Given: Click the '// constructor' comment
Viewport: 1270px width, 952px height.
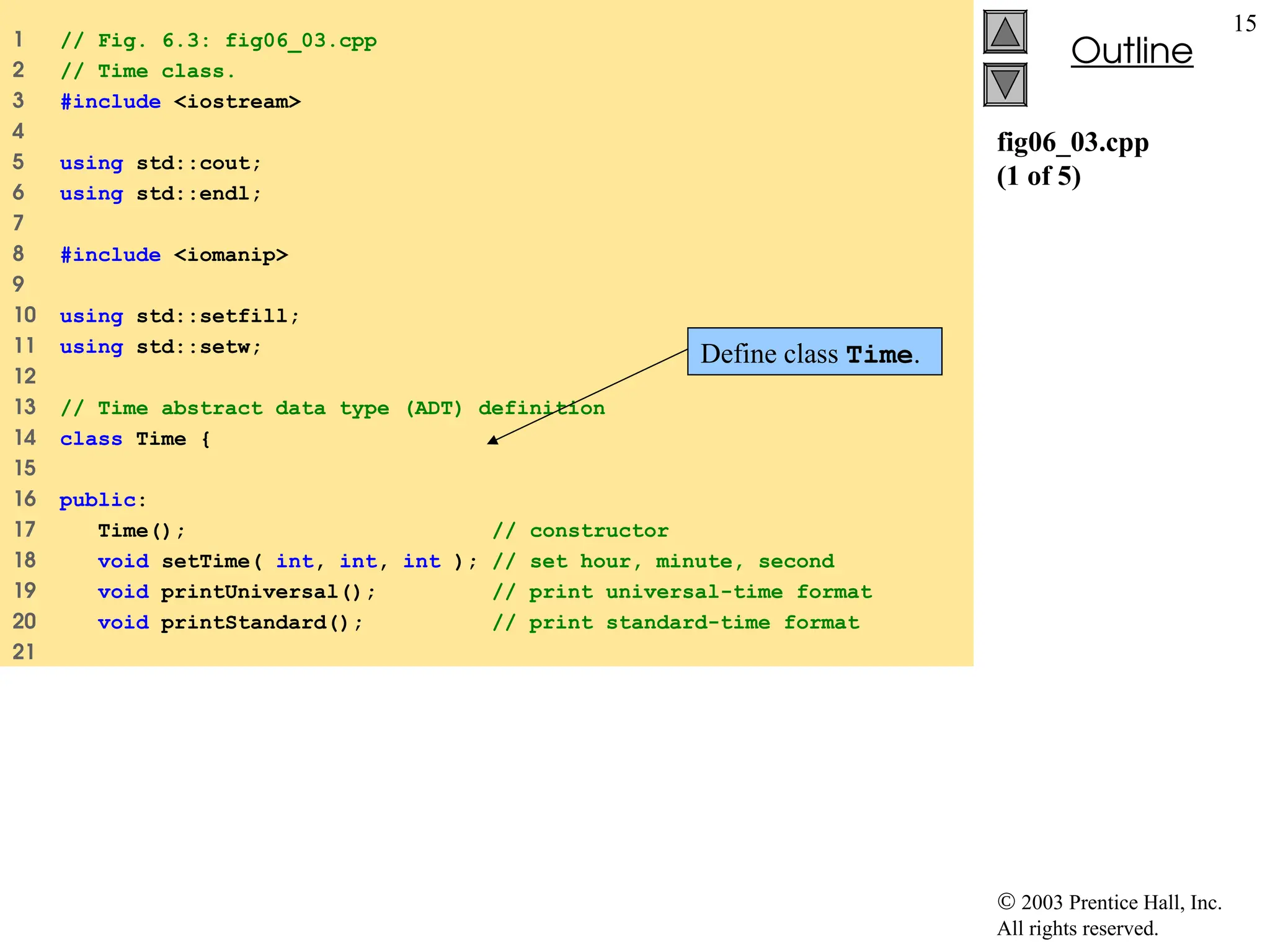Looking at the screenshot, I should coord(580,531).
